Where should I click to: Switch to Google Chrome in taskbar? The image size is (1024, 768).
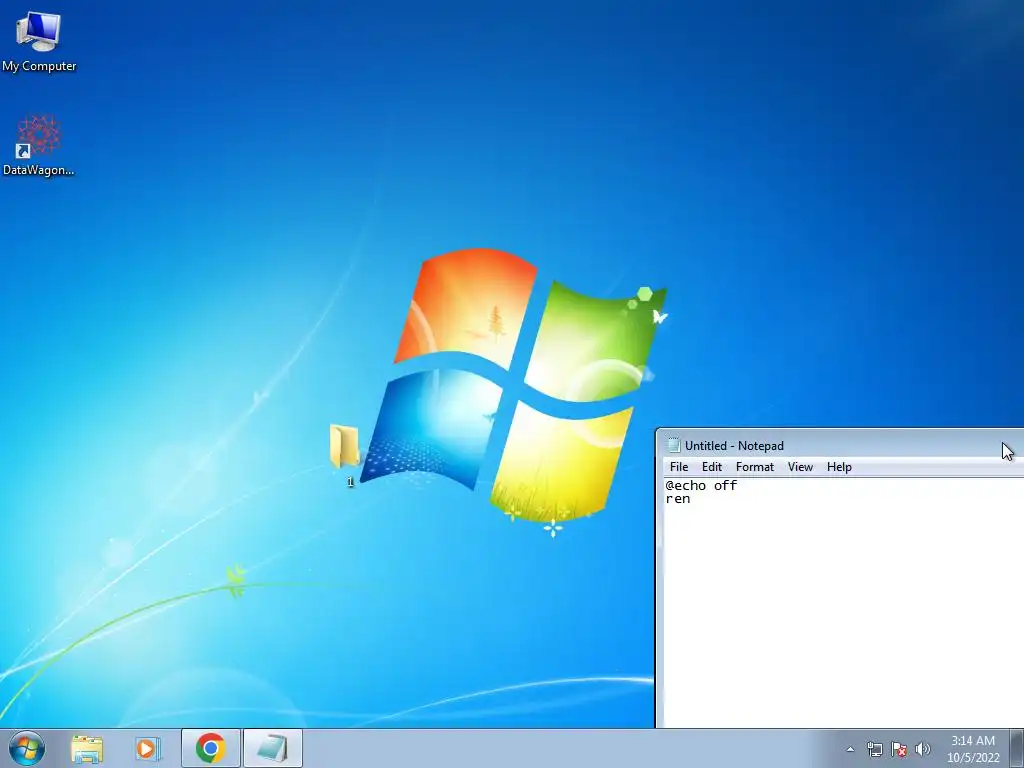tap(210, 748)
